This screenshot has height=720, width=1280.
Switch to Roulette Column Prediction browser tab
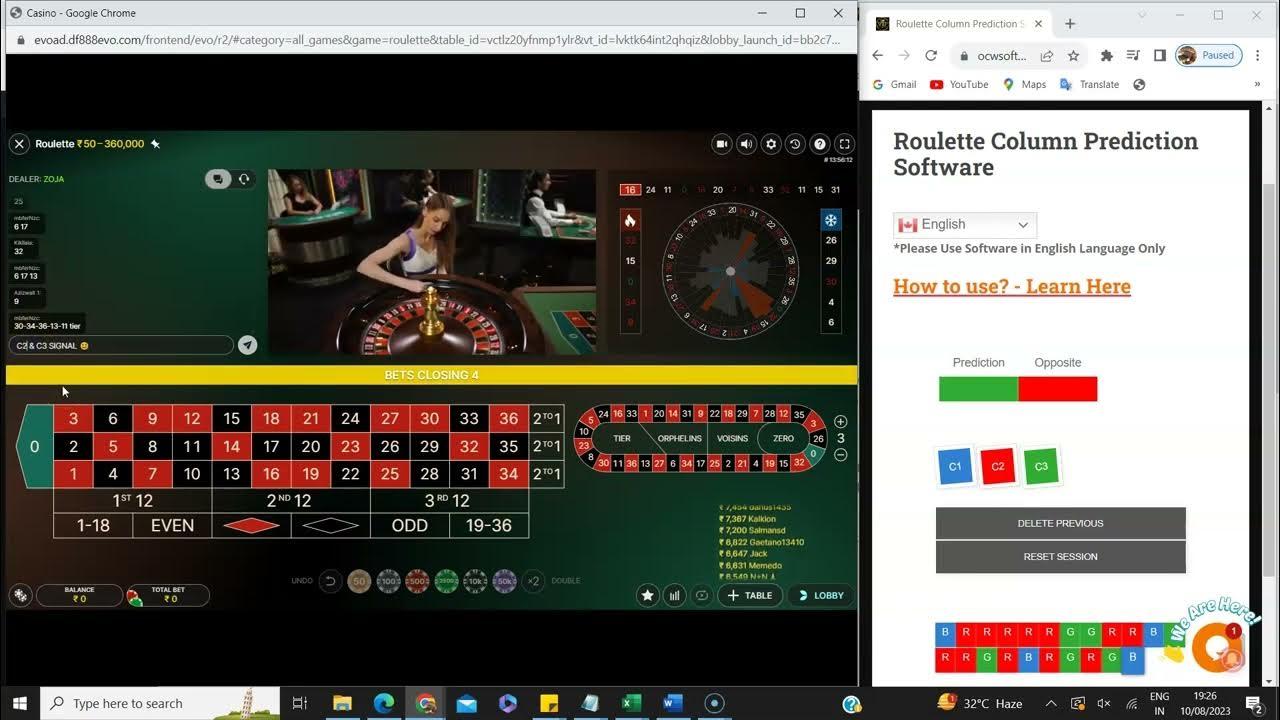958,24
